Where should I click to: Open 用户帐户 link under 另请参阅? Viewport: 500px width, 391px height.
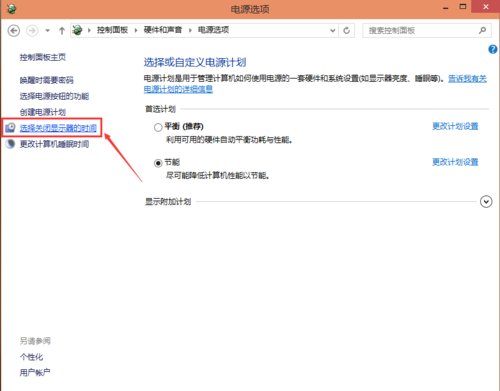[x=35, y=372]
